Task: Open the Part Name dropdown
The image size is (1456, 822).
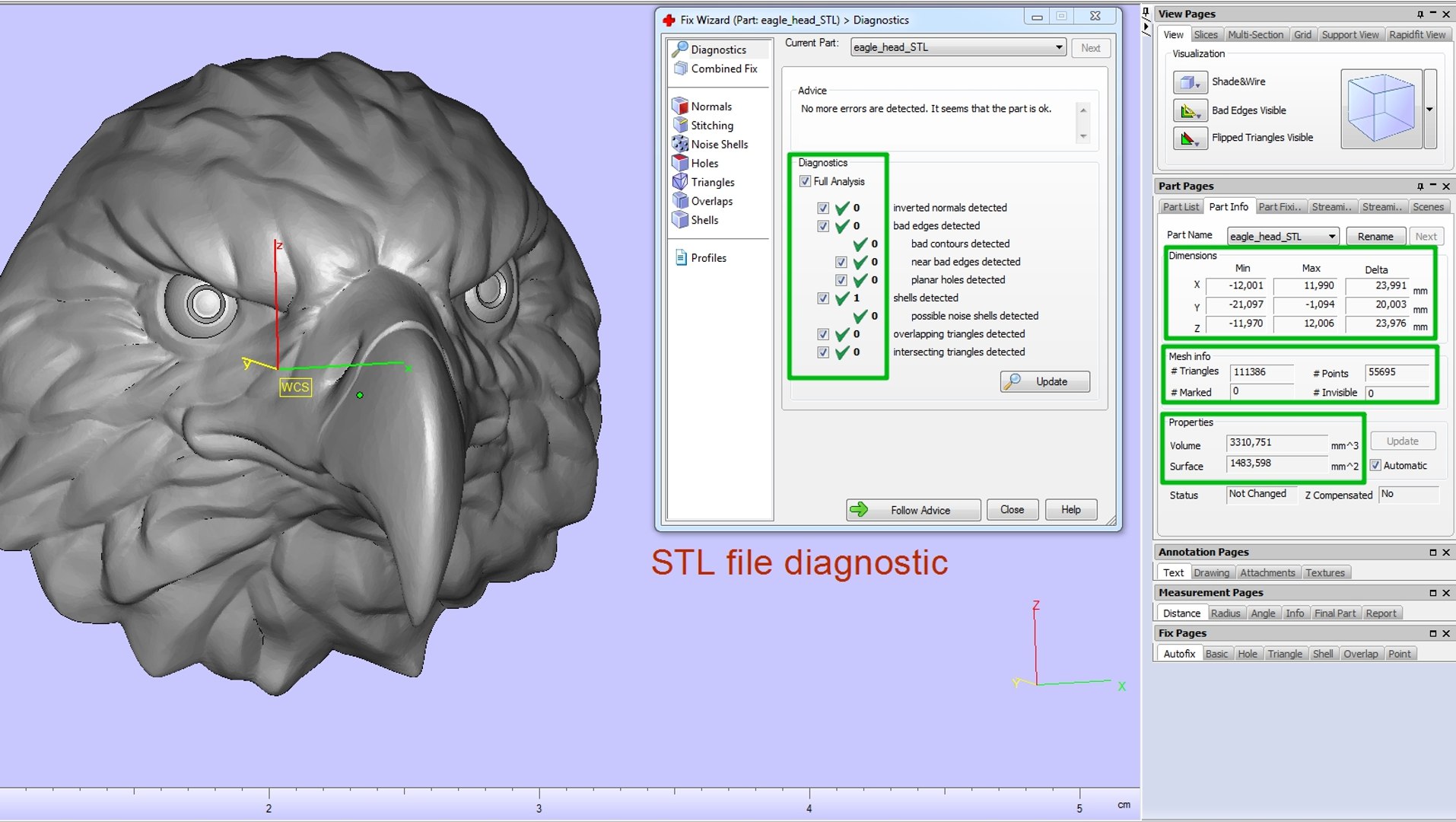Action: (x=1331, y=237)
